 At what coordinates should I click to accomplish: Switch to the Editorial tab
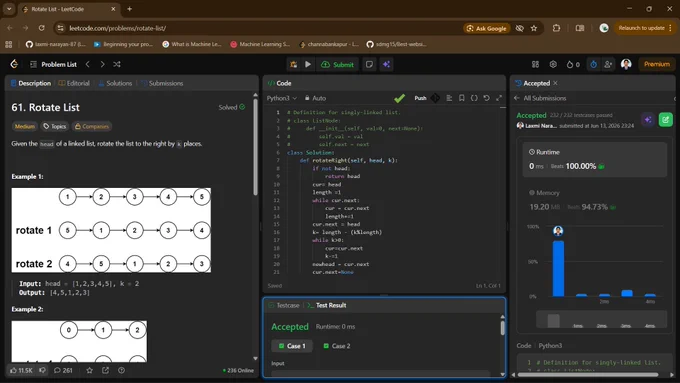click(x=74, y=83)
